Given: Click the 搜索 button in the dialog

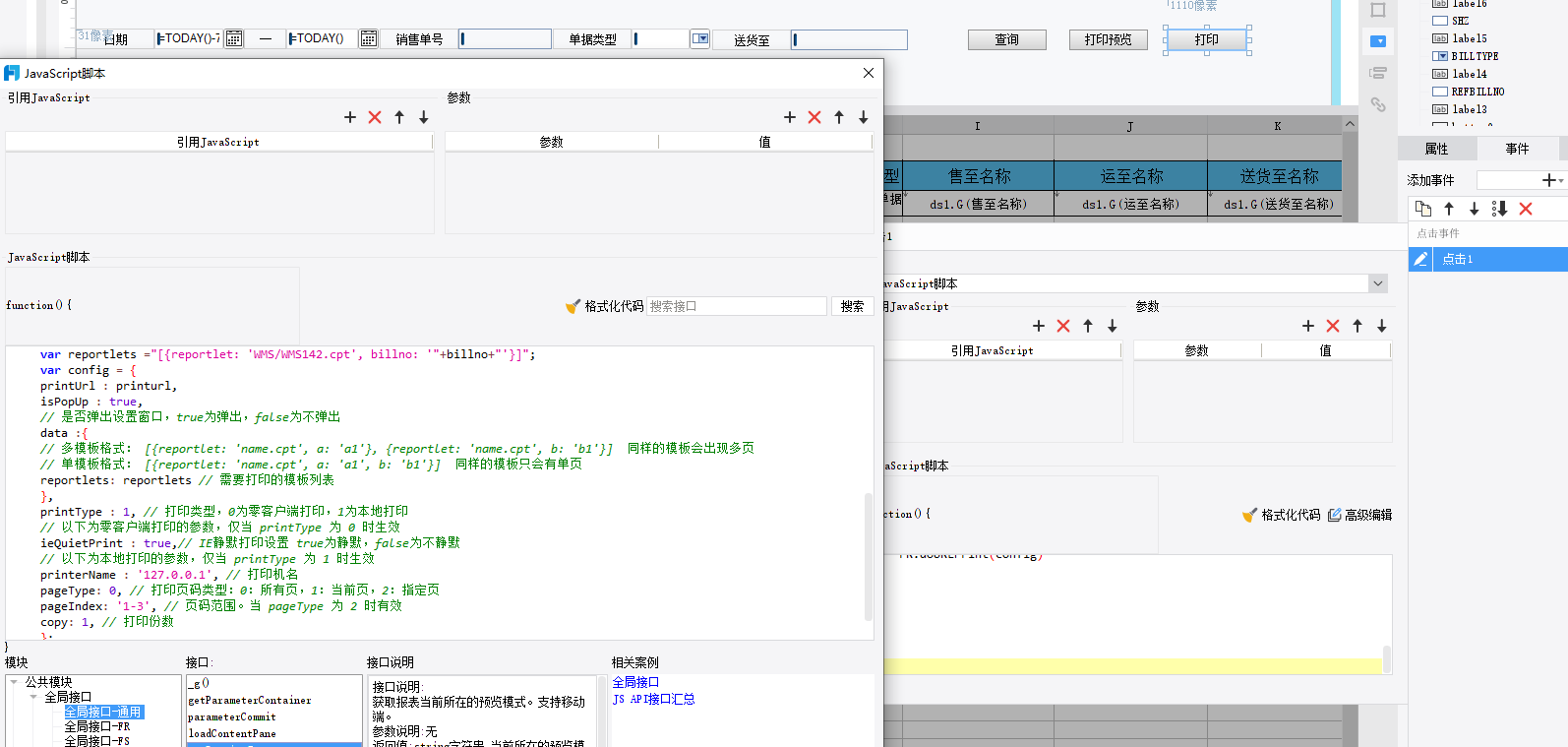Looking at the screenshot, I should (x=853, y=306).
